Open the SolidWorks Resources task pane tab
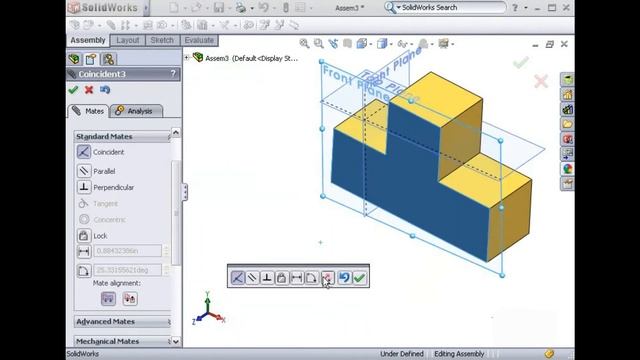Screen dimensions: 640x360 (x=567, y=95)
